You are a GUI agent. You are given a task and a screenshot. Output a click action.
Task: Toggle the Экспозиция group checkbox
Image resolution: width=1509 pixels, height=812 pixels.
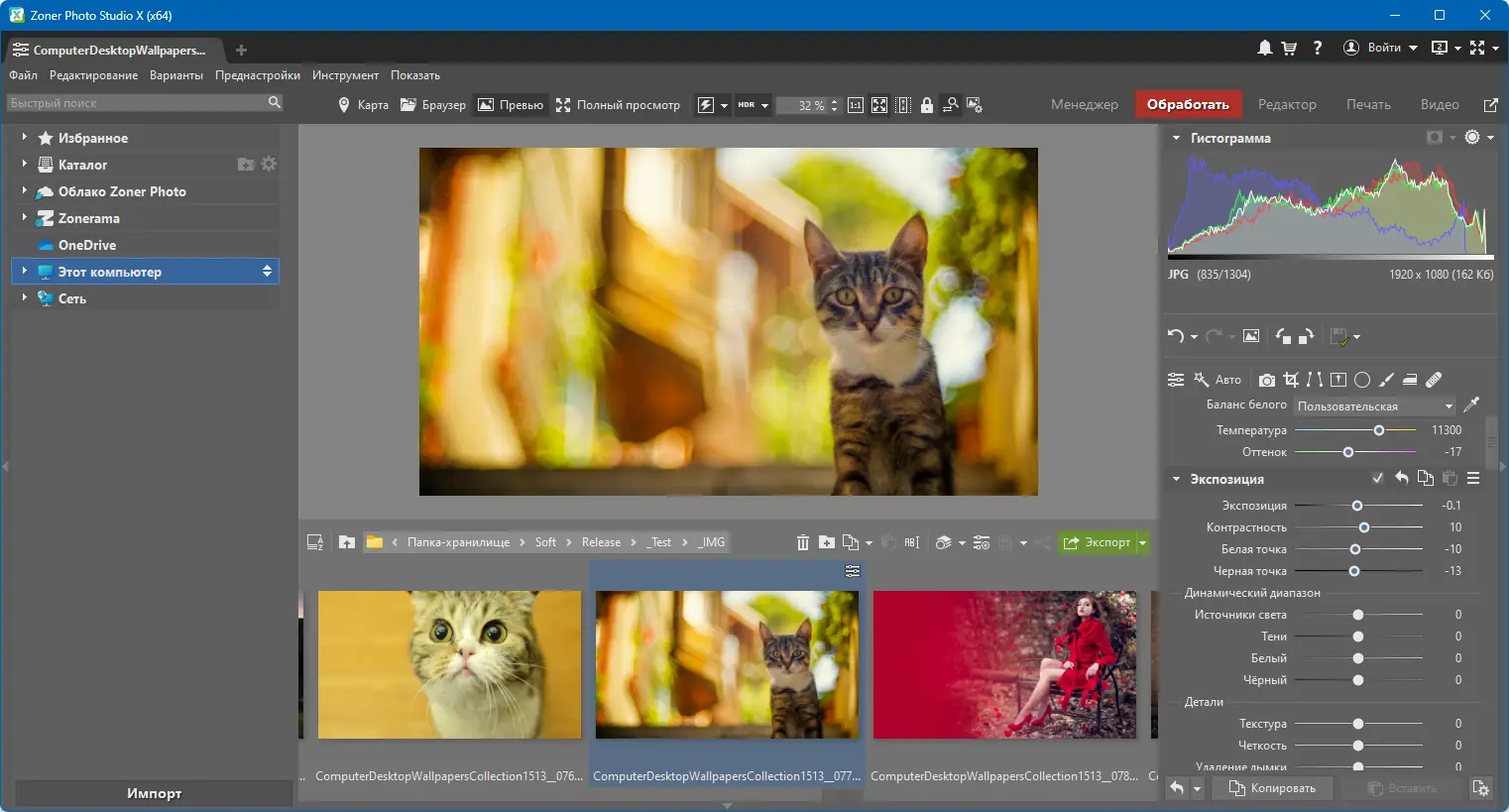point(1378,478)
